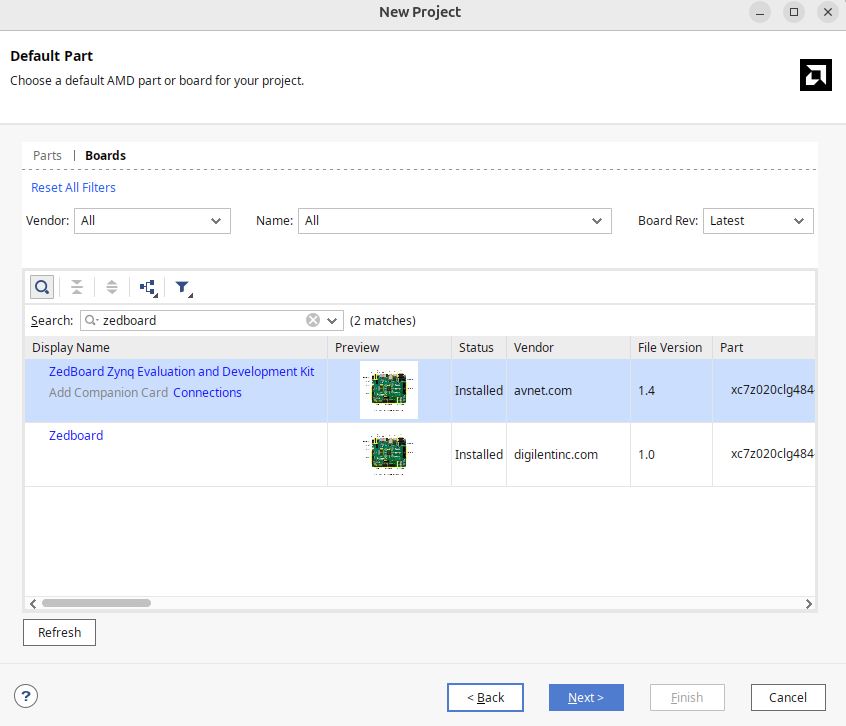Click the Expand All toolbar icon

pos(112,287)
